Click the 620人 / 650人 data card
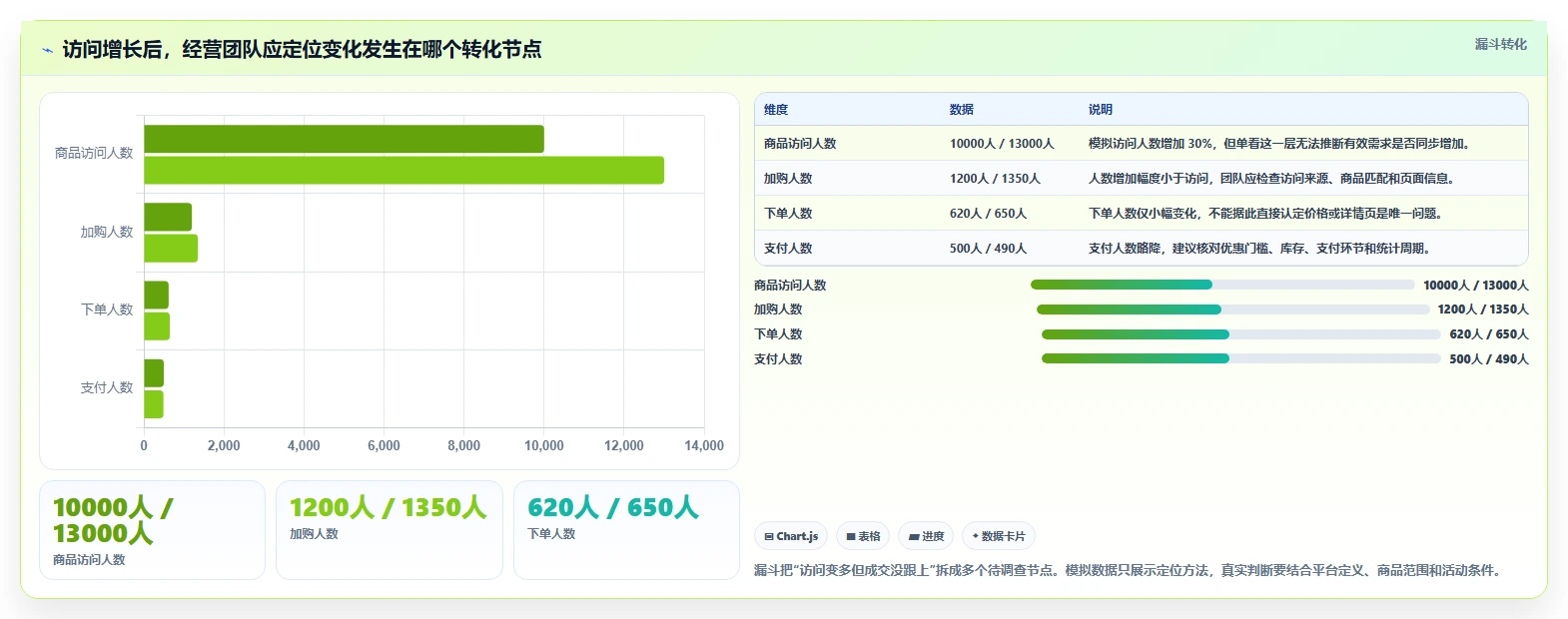This screenshot has height=619, width=1568. click(x=626, y=530)
